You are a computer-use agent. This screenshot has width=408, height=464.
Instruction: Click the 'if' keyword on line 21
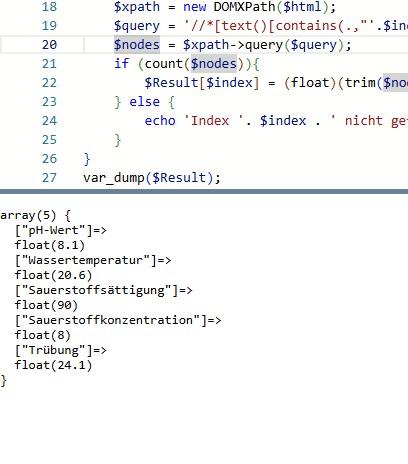(x=121, y=64)
